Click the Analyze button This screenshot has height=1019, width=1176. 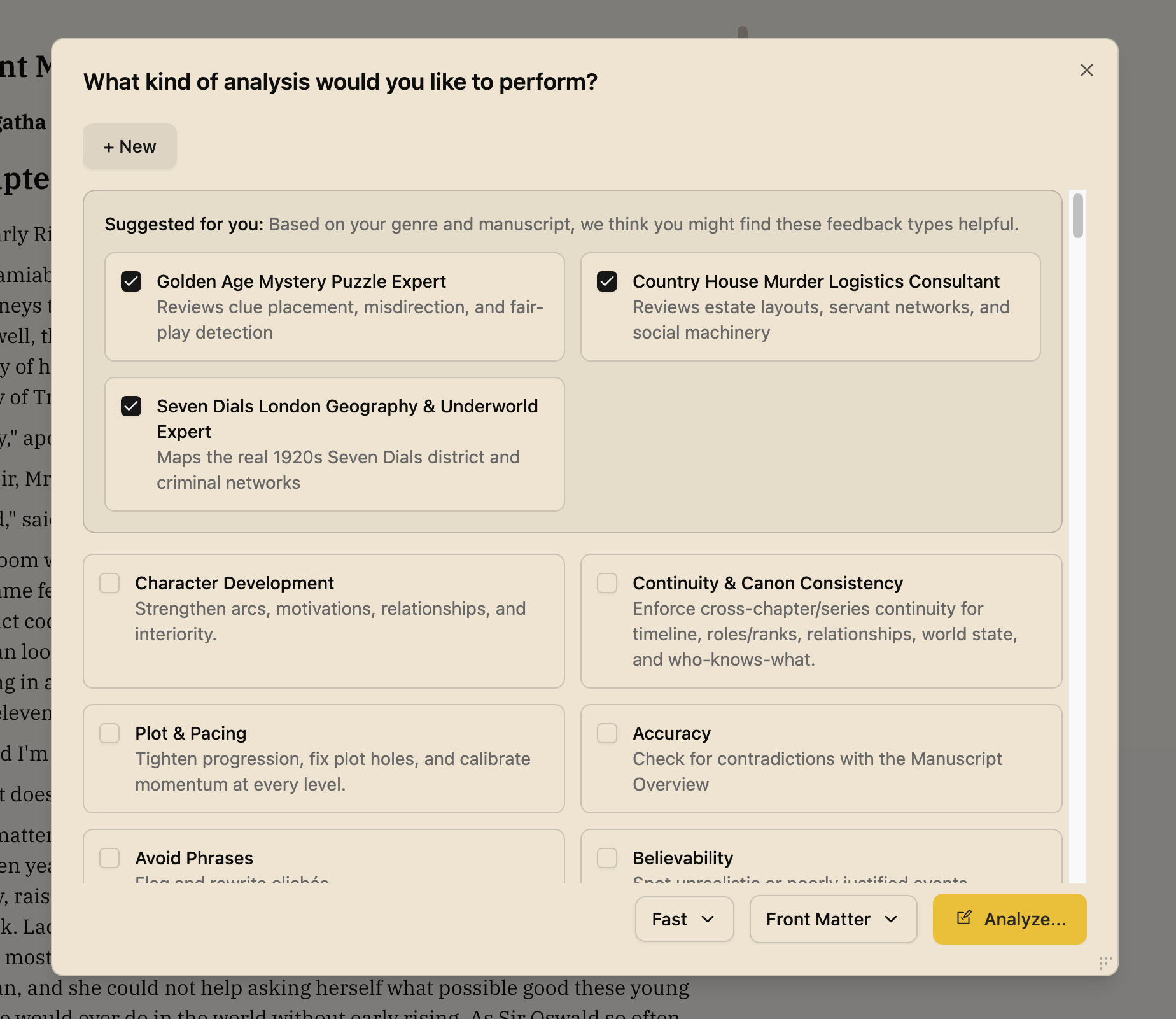pyautogui.click(x=1009, y=919)
